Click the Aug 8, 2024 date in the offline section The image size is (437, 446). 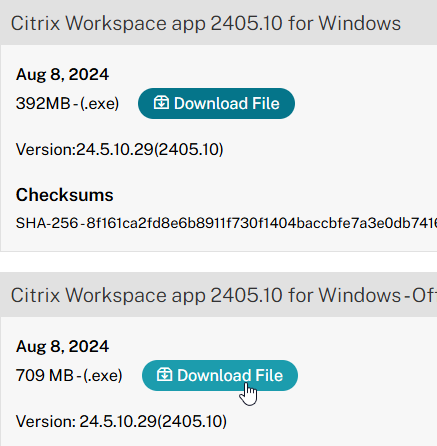(62, 346)
